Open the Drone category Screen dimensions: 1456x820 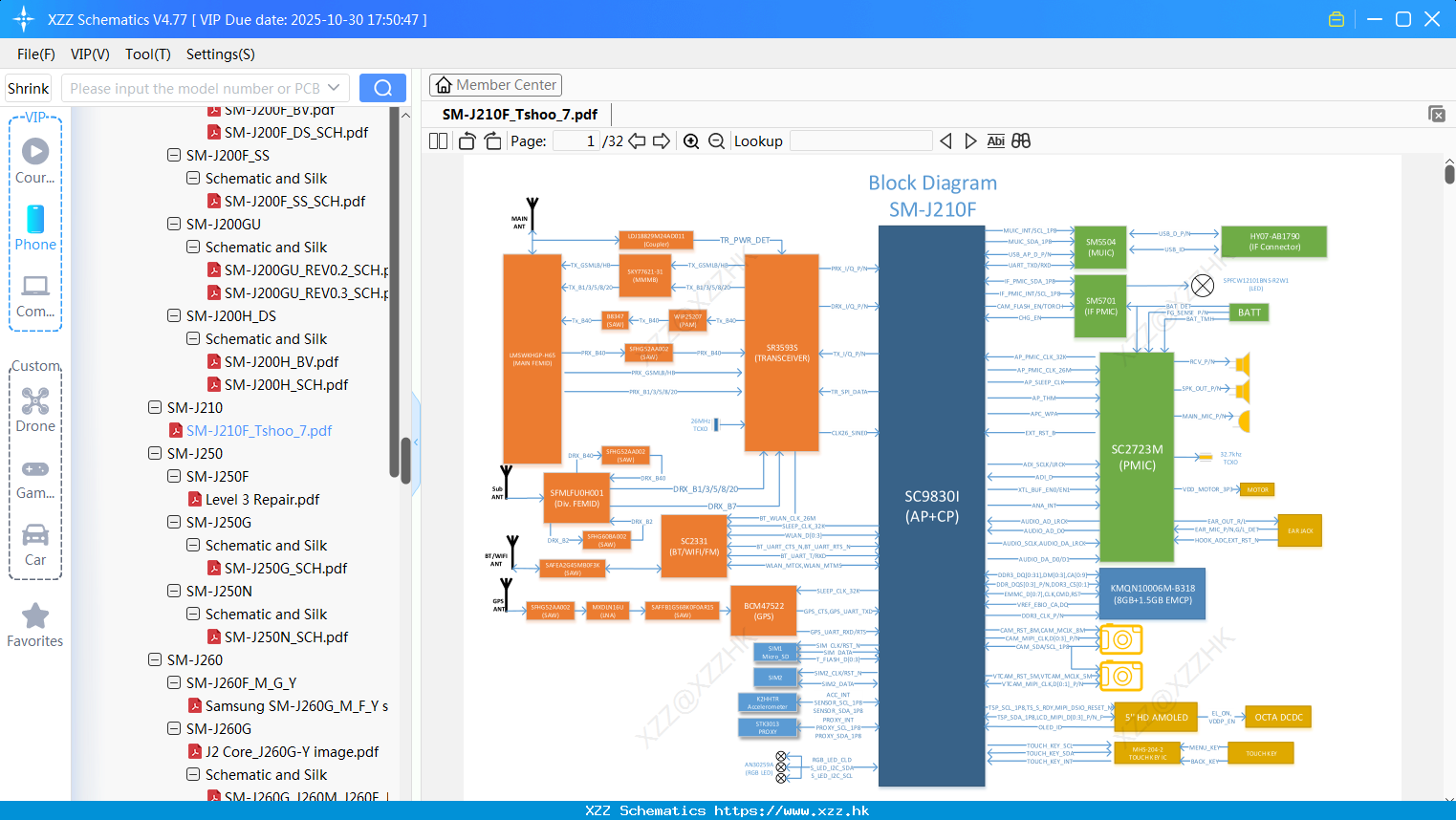coord(35,409)
